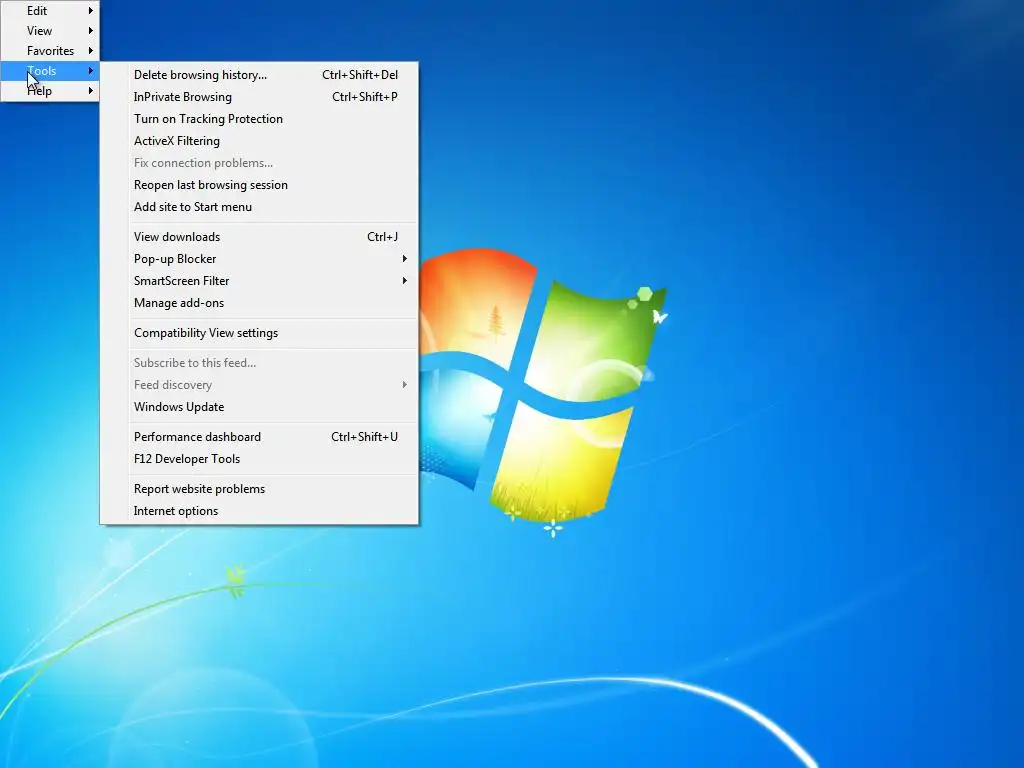The height and width of the screenshot is (768, 1024).
Task: Open the Help menu
Action: 50,91
